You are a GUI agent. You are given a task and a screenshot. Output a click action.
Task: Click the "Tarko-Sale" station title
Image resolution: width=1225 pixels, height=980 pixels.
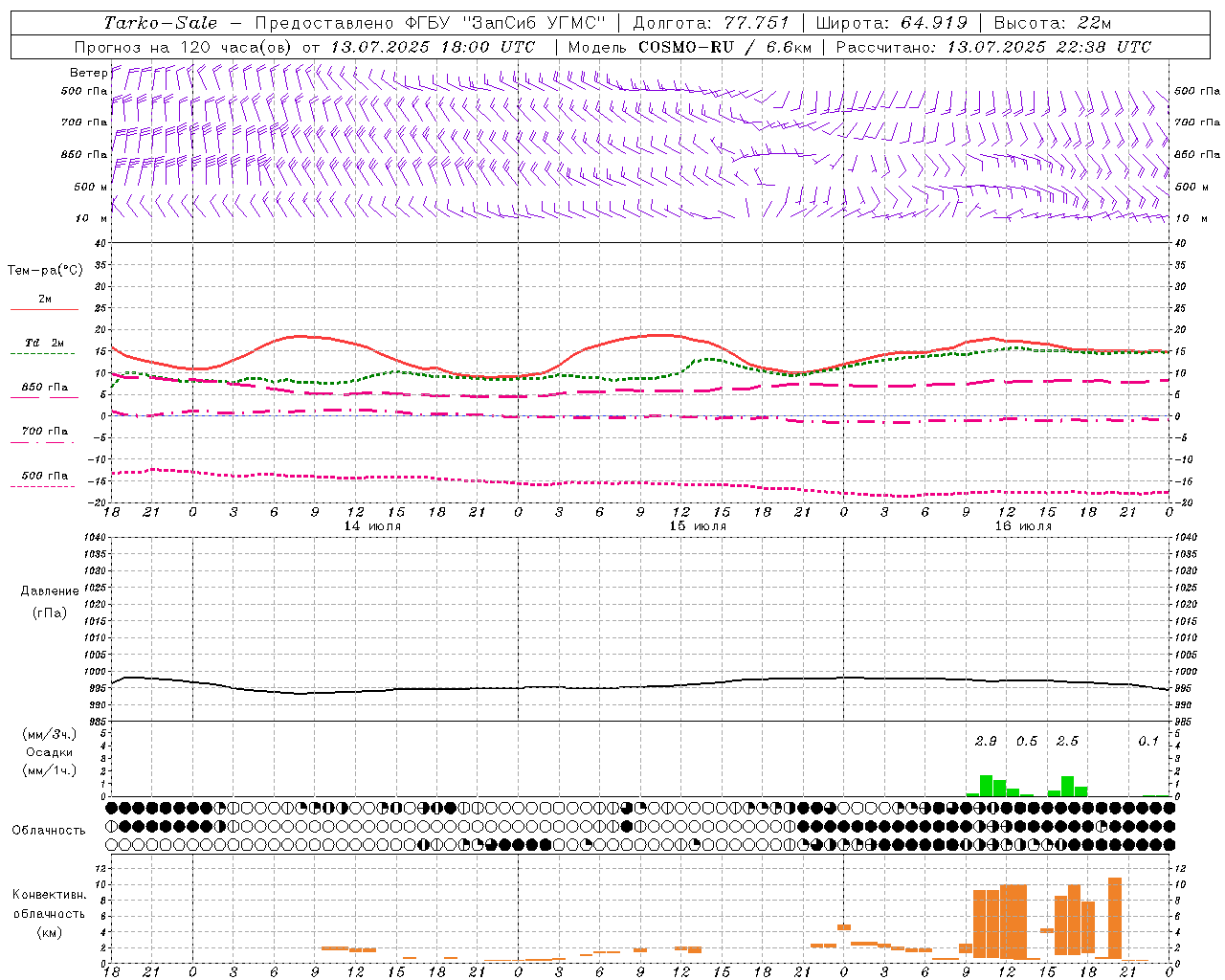[161, 23]
